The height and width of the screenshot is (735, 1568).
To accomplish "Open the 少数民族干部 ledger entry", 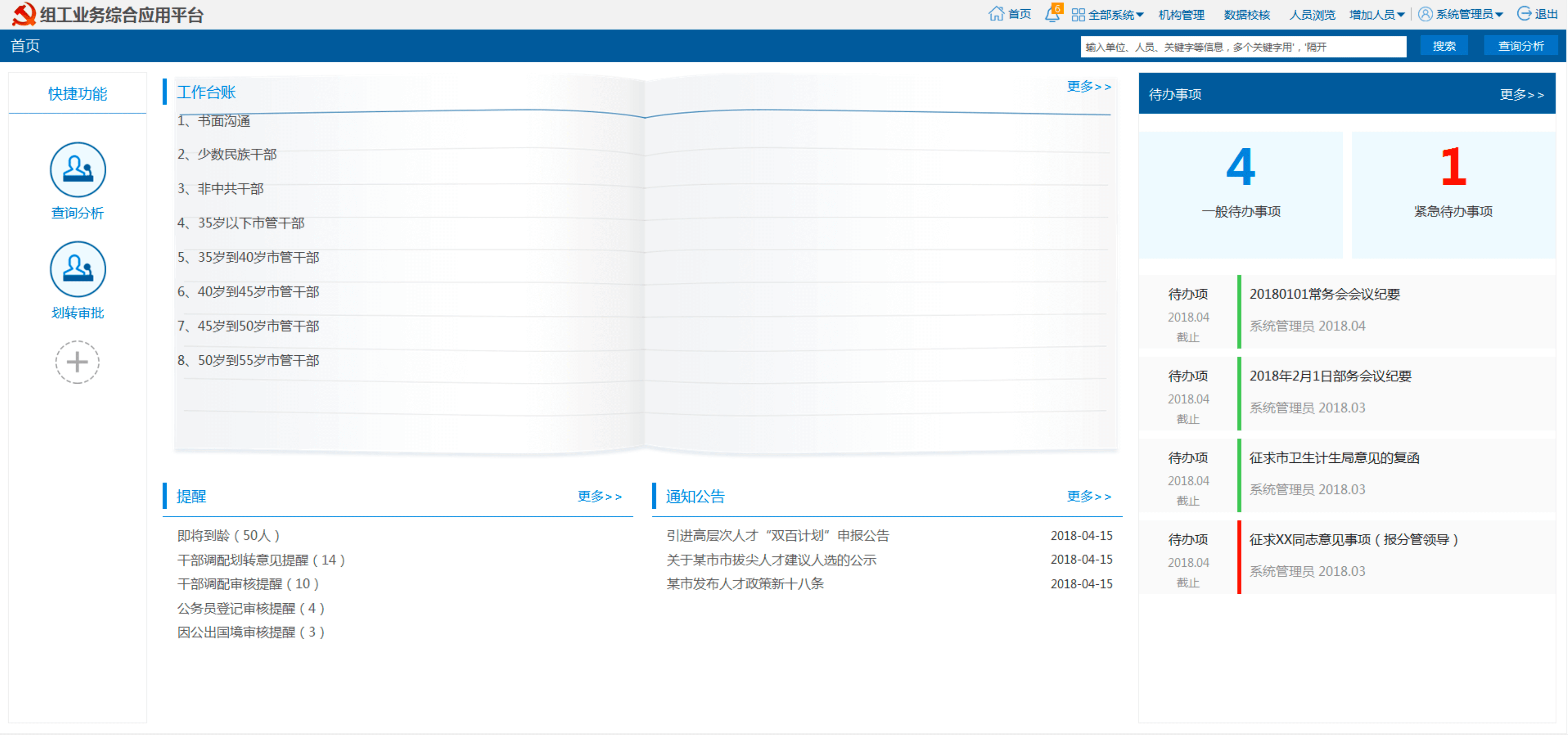I will (237, 155).
